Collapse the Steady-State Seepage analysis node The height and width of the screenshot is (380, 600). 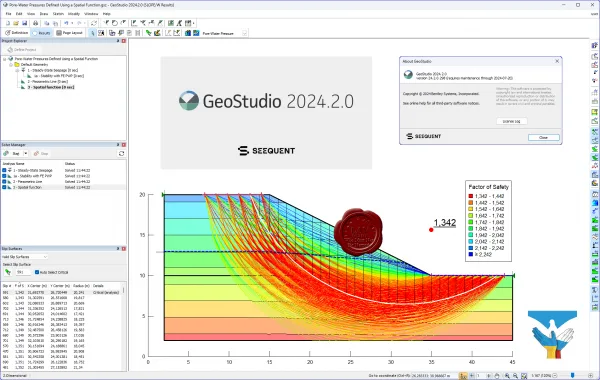(x=17, y=70)
